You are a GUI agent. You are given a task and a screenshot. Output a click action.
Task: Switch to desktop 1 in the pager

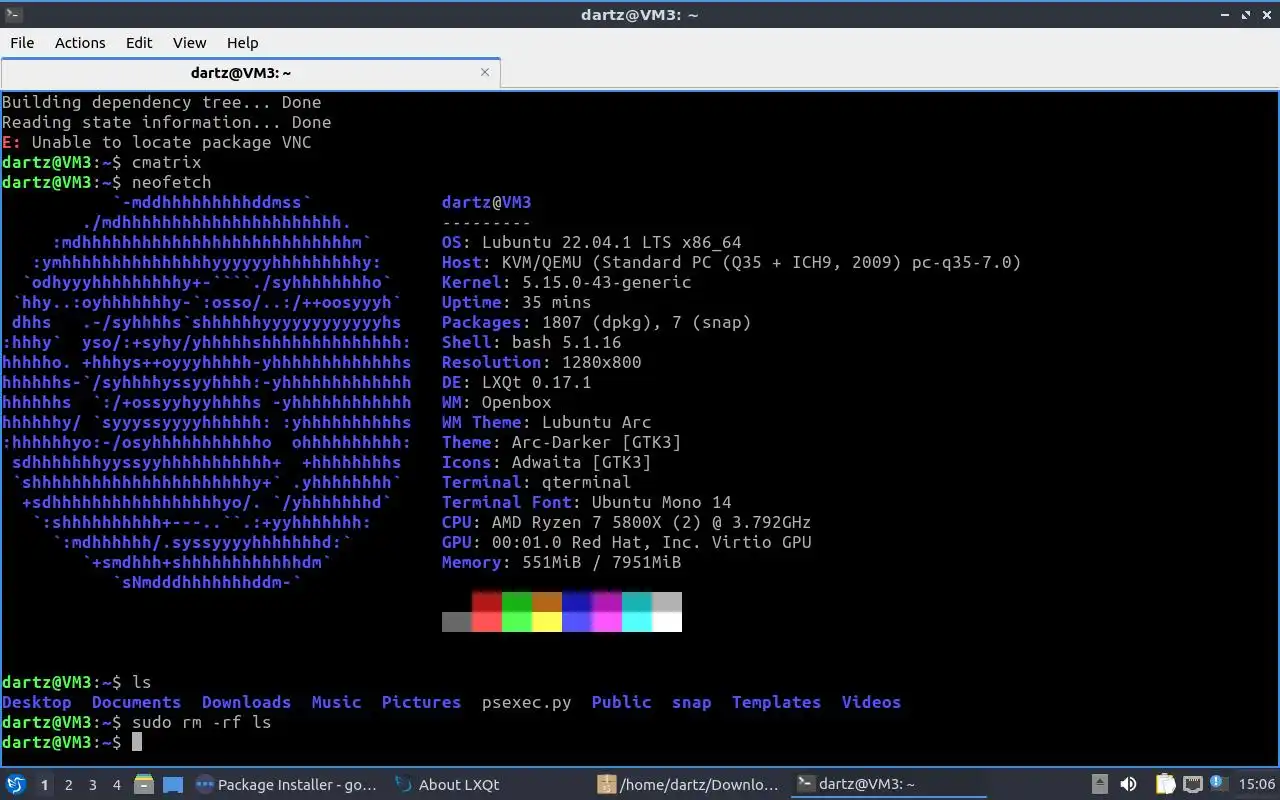pos(44,785)
